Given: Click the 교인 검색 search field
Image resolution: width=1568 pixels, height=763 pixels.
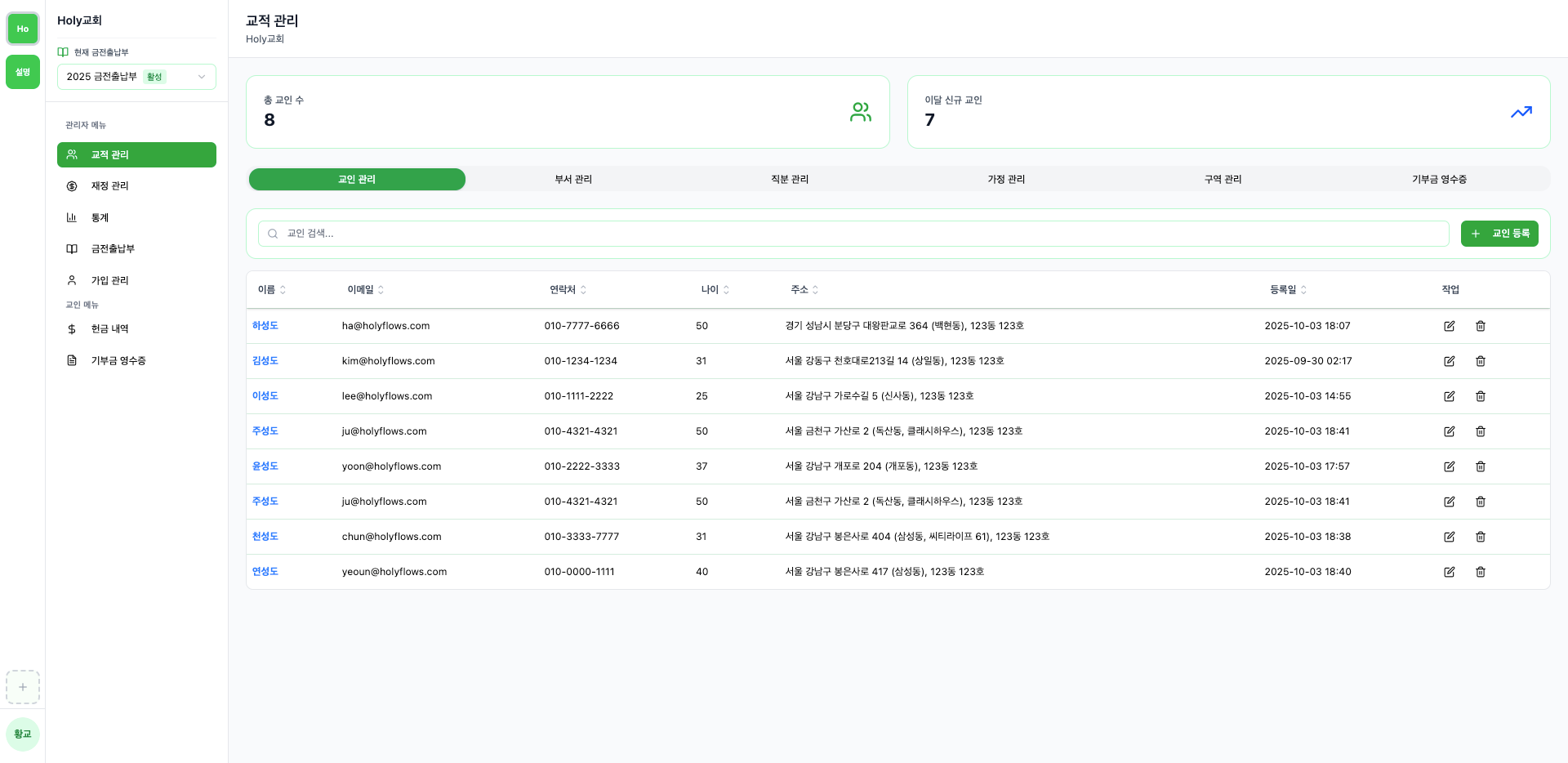Looking at the screenshot, I should (853, 234).
